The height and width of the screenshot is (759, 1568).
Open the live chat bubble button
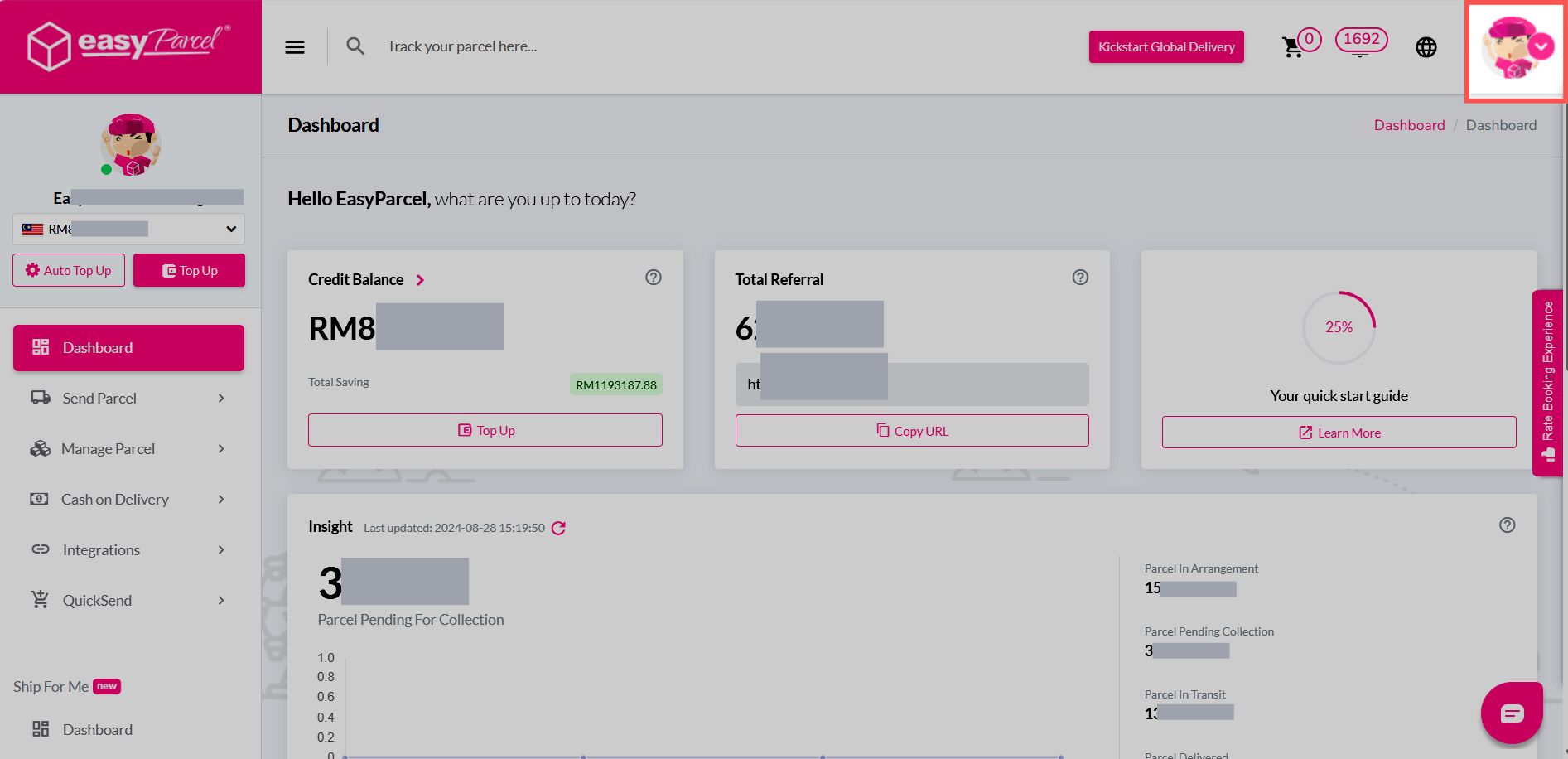(x=1512, y=713)
